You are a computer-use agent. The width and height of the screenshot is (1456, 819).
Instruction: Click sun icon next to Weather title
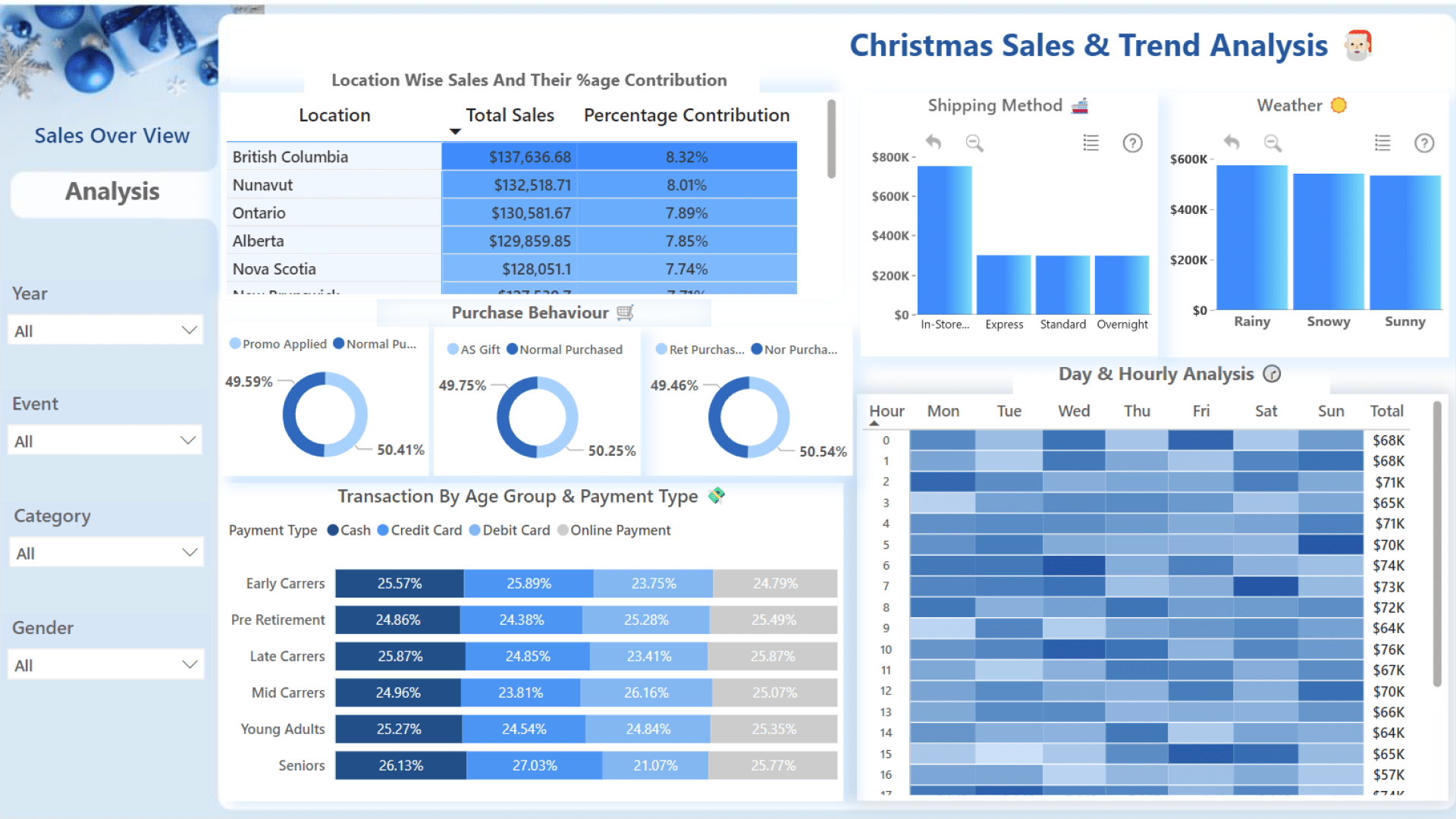1338,105
